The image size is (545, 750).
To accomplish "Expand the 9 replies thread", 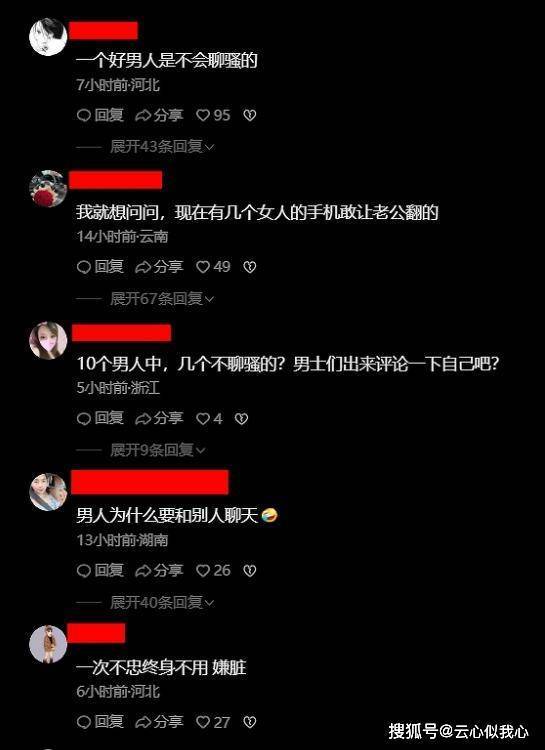I will (158, 450).
